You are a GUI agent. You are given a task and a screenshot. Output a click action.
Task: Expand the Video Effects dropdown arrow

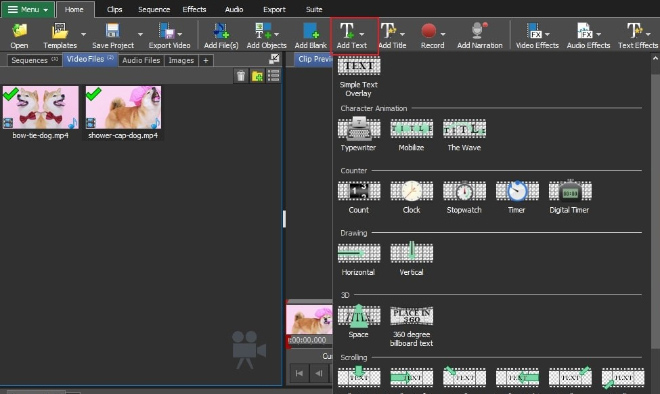[547, 34]
